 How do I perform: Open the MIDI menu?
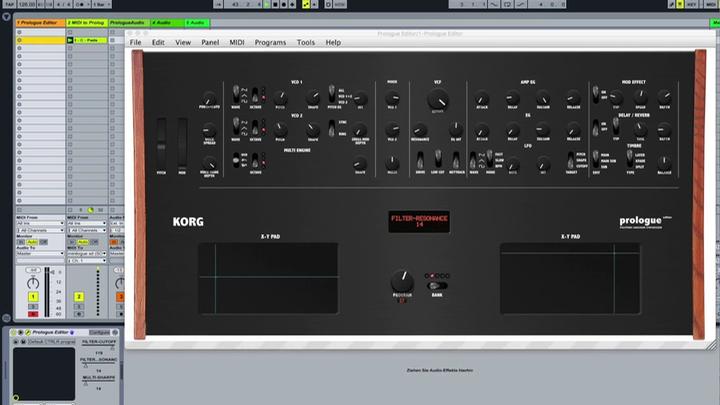tap(236, 42)
